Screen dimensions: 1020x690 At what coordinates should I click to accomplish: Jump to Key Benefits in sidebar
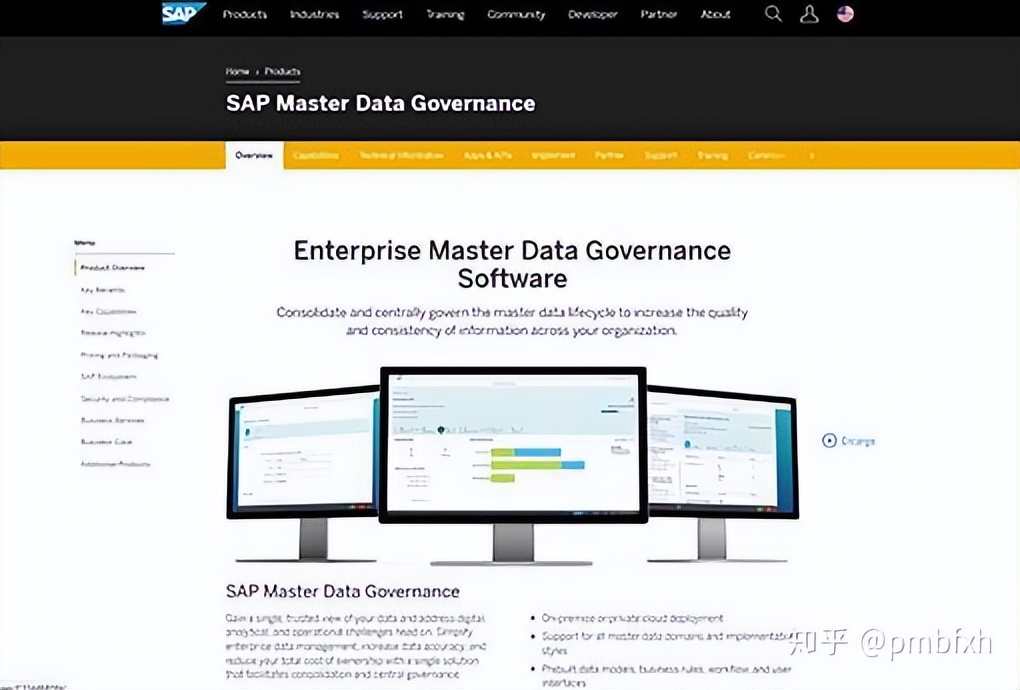pos(103,290)
